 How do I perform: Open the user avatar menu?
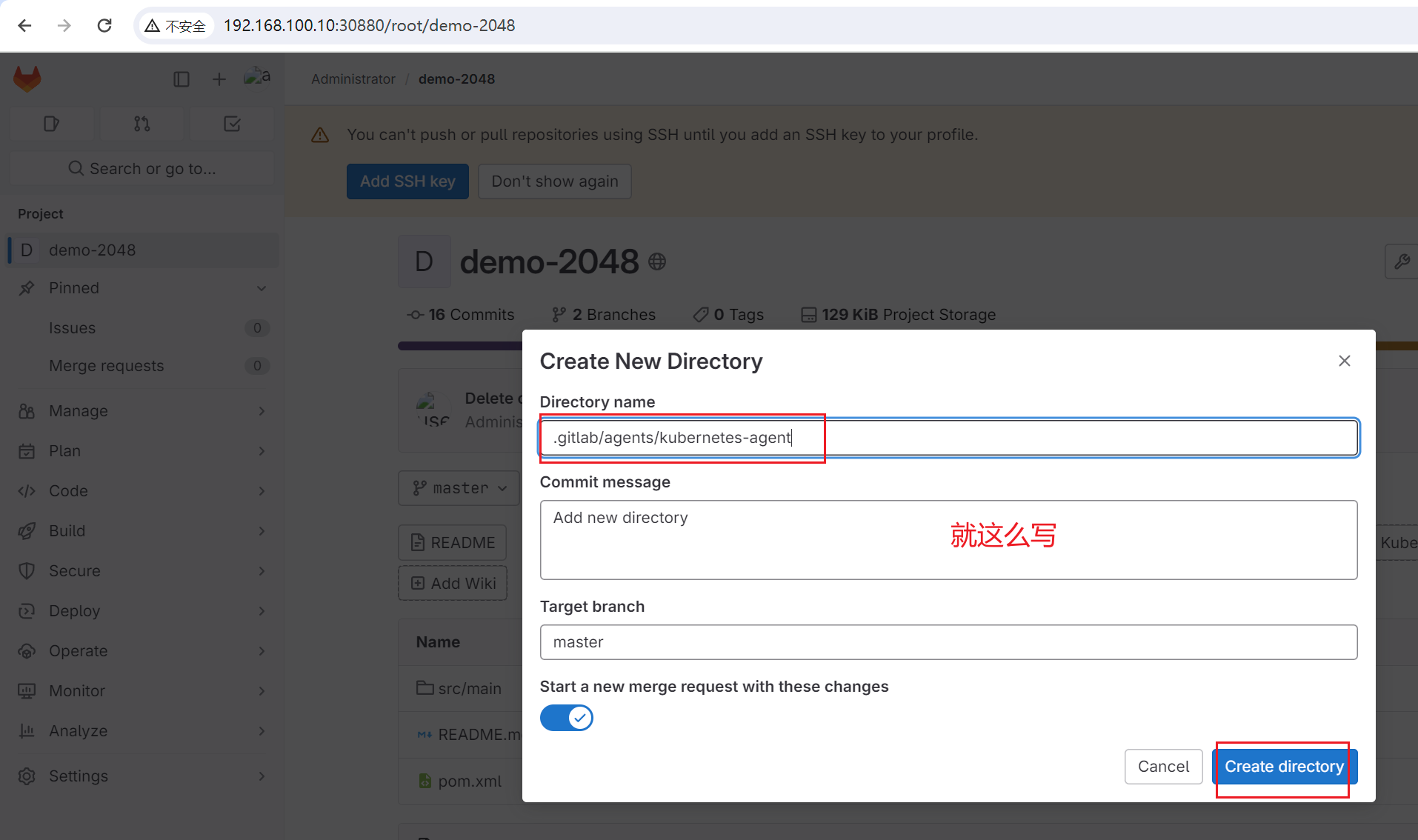click(x=257, y=76)
